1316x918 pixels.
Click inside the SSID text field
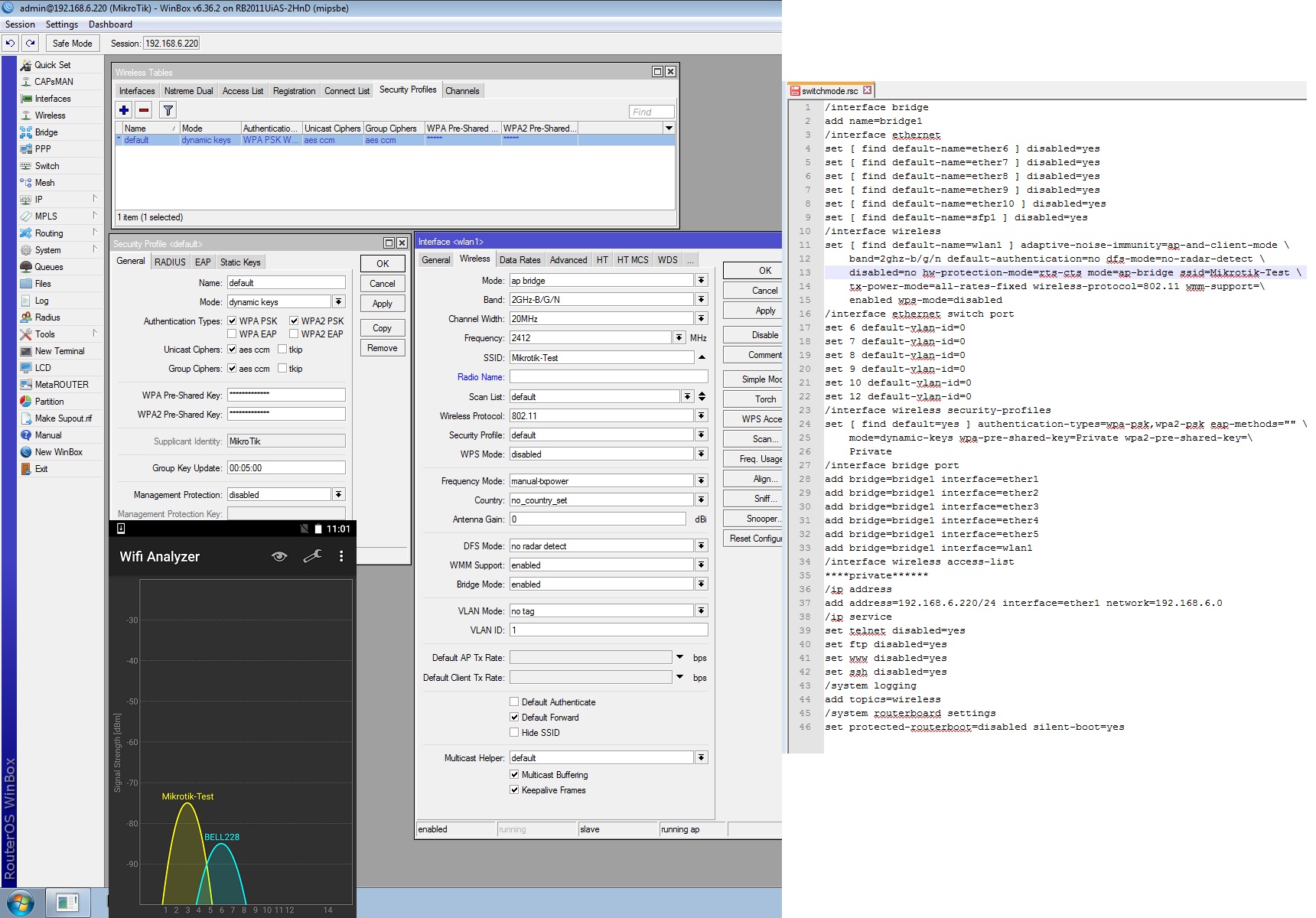[601, 358]
